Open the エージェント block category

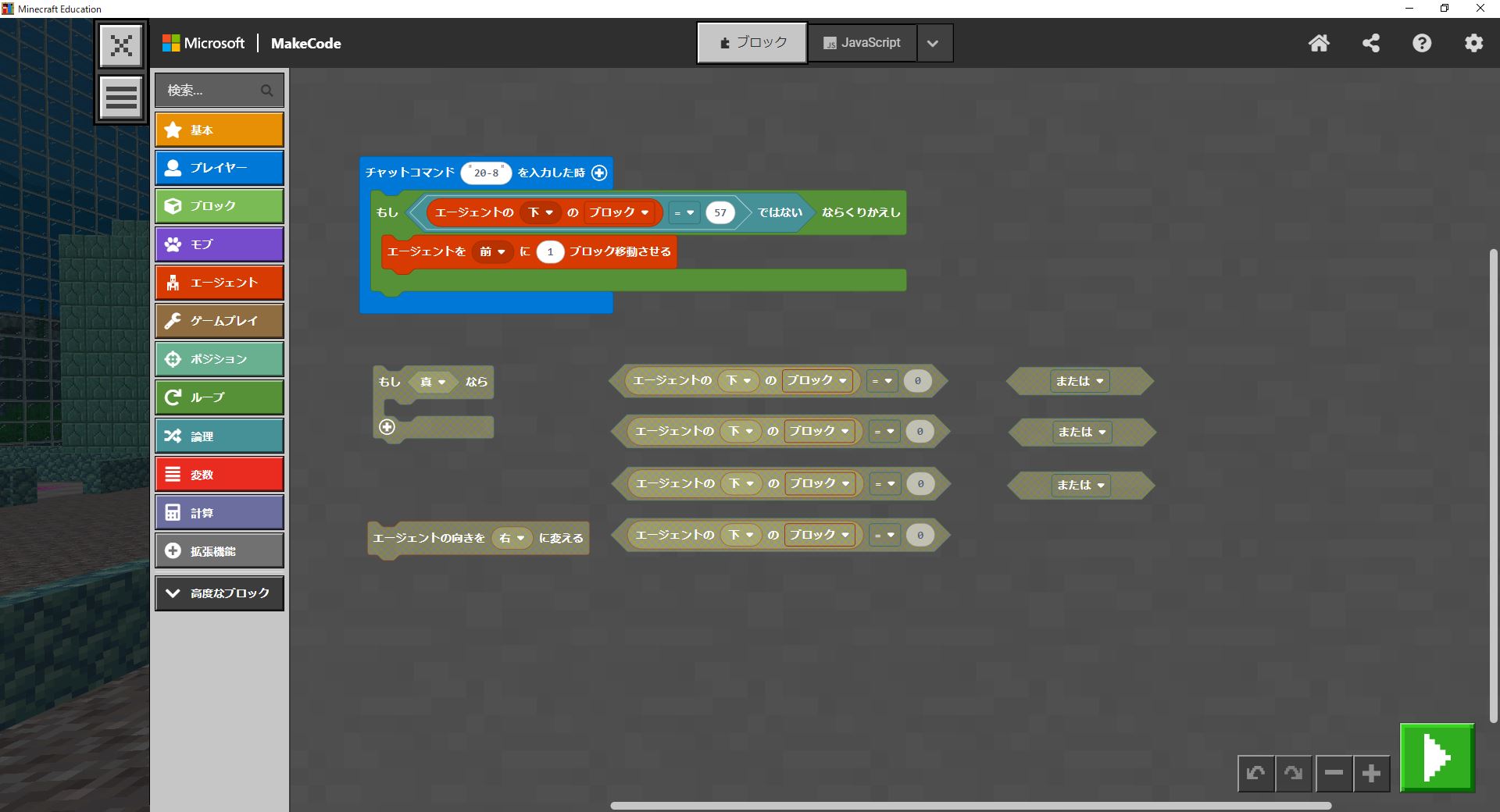pos(220,283)
